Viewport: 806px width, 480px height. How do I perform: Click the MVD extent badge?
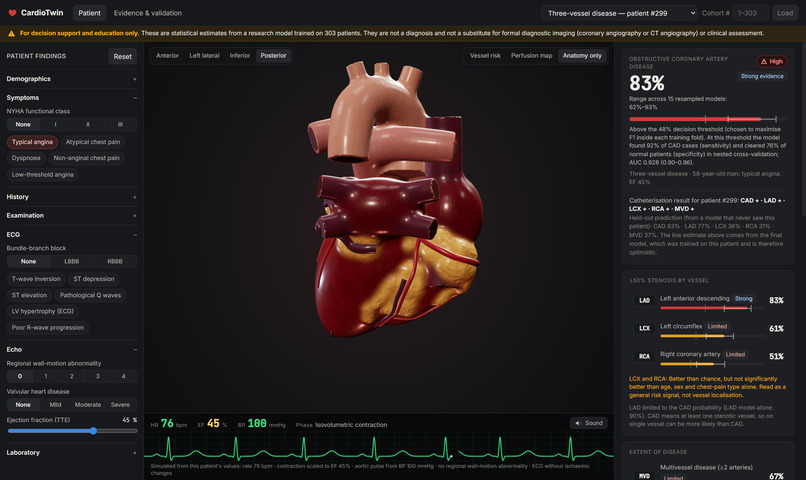tap(644, 476)
